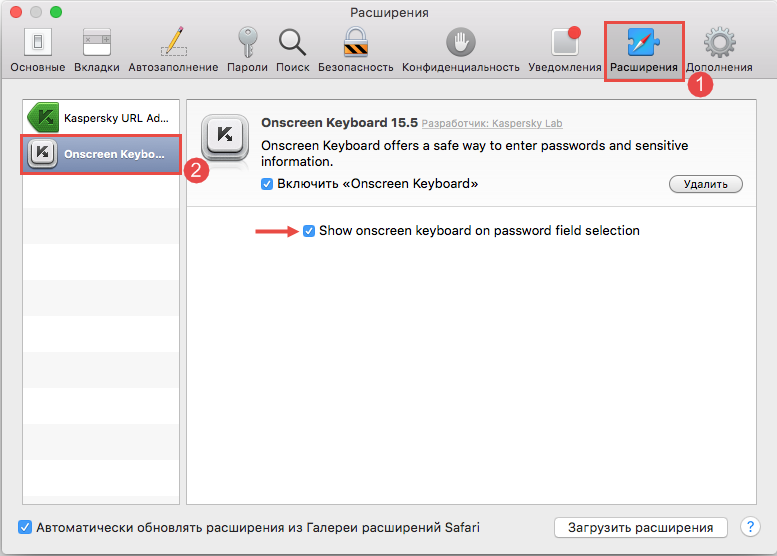
Task: Open the Основные preferences pane
Action: pyautogui.click(x=38, y=51)
